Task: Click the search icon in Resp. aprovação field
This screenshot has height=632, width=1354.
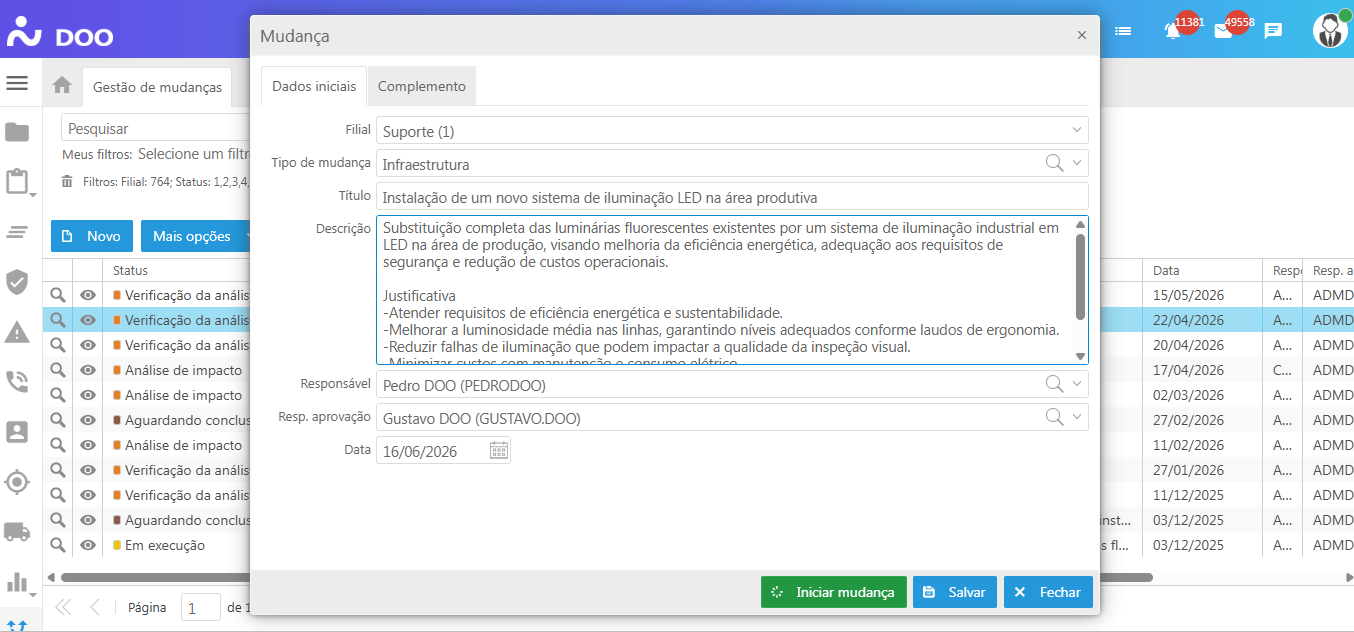Action: pos(1054,417)
